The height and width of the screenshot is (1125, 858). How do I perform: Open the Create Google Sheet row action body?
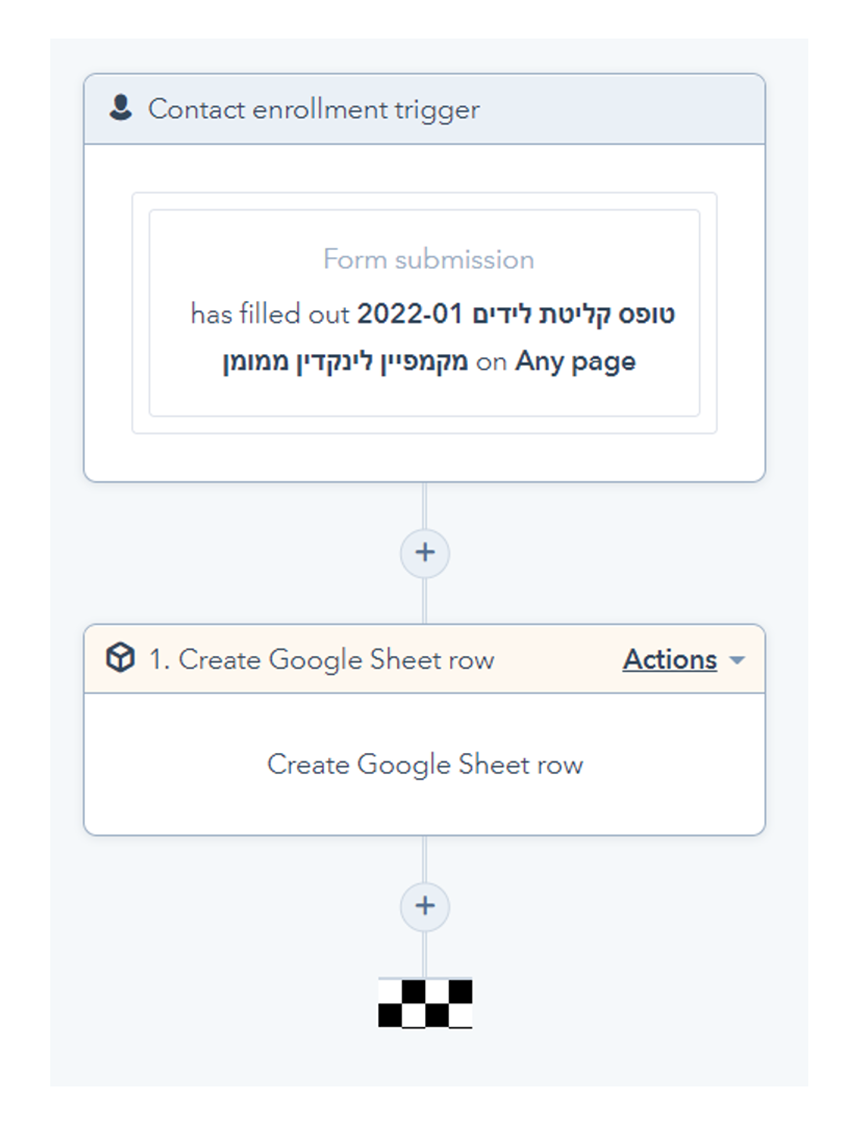coord(425,764)
